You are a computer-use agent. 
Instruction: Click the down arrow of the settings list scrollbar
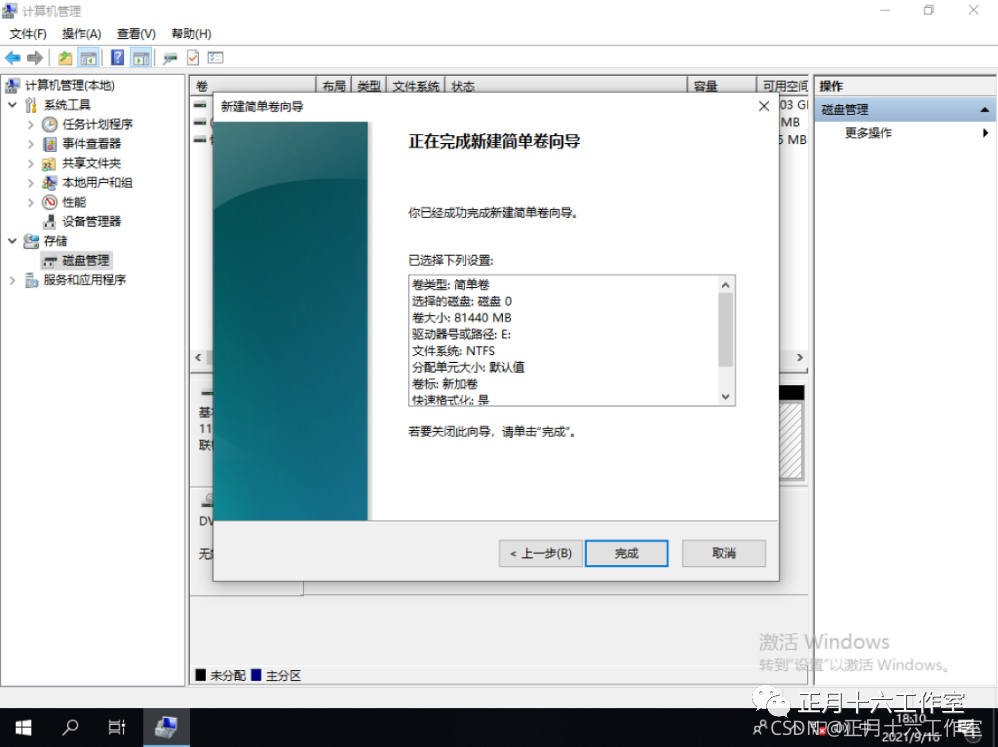725,395
